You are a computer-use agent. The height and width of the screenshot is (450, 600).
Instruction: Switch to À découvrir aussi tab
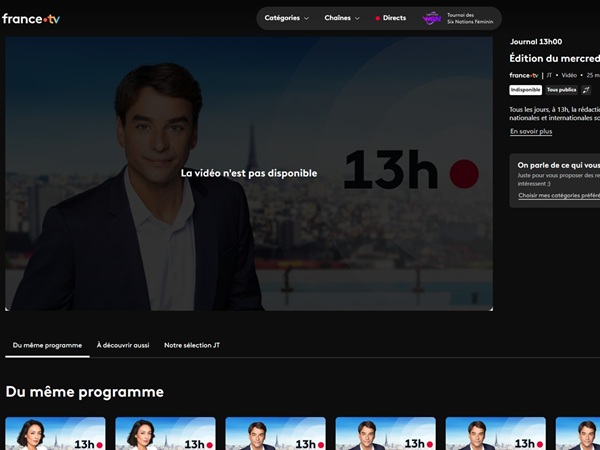click(123, 345)
